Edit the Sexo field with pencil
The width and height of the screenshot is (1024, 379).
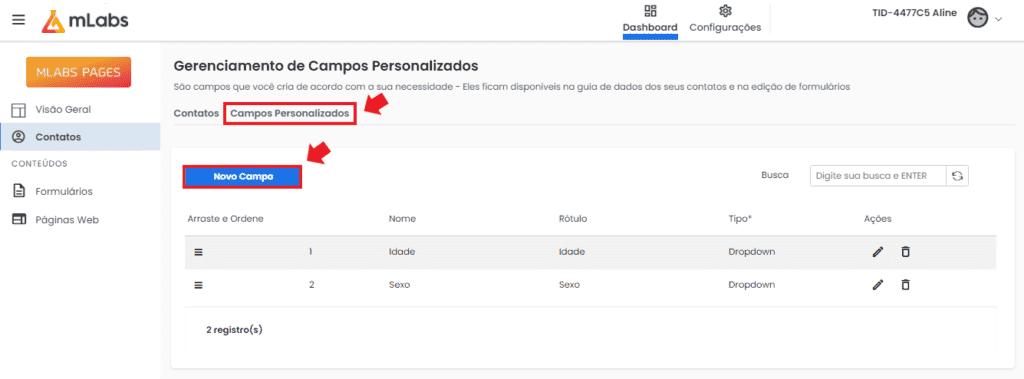878,284
